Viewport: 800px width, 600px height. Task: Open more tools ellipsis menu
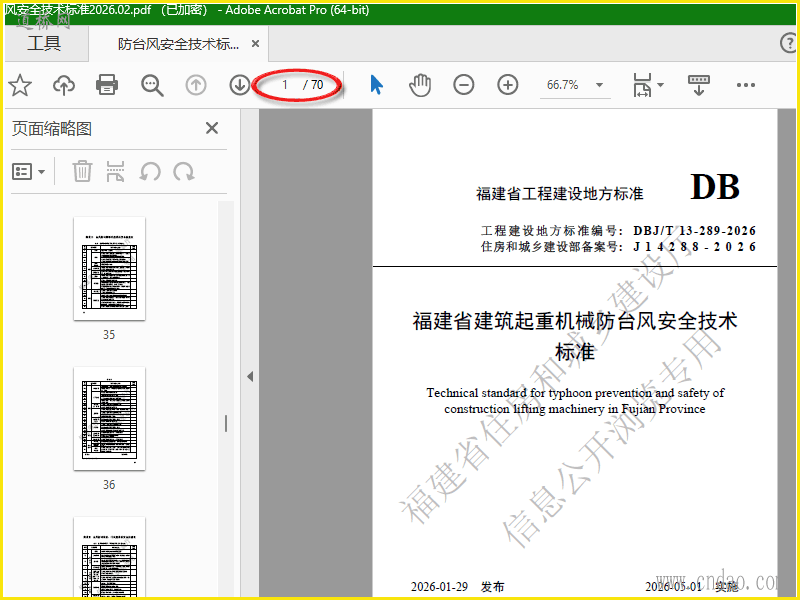click(745, 85)
